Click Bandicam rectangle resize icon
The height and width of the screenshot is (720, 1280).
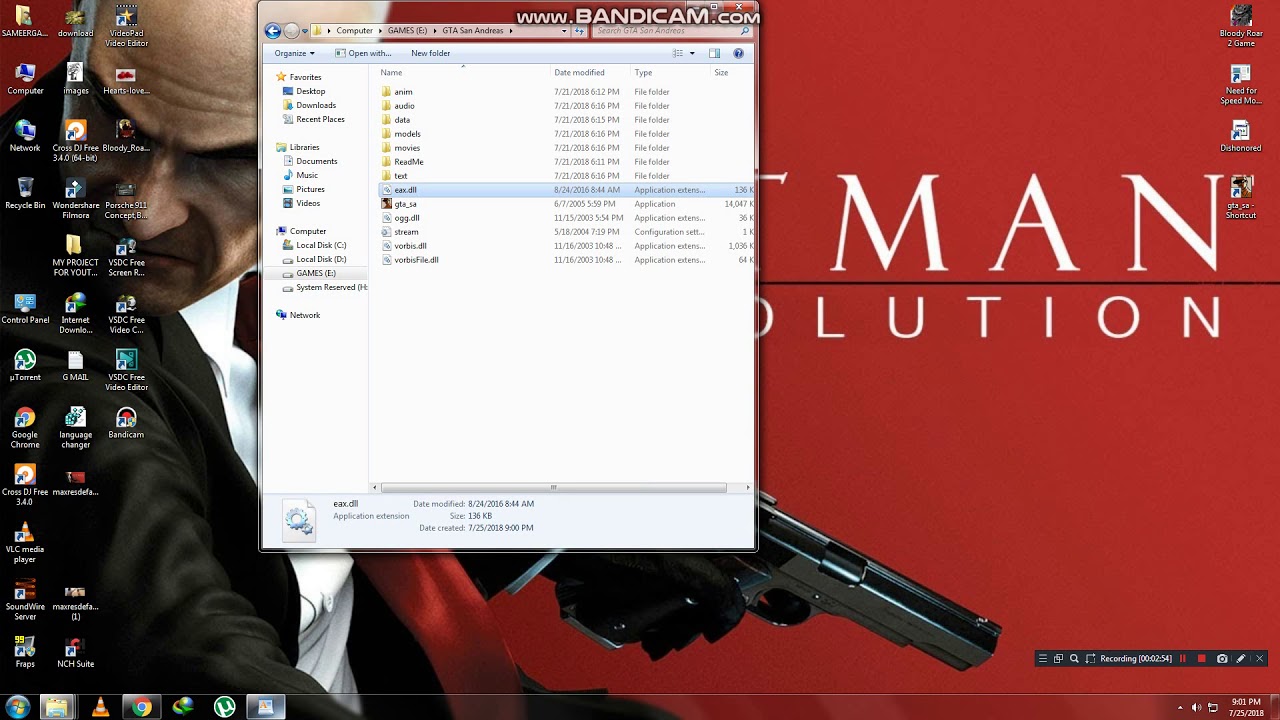[1091, 658]
